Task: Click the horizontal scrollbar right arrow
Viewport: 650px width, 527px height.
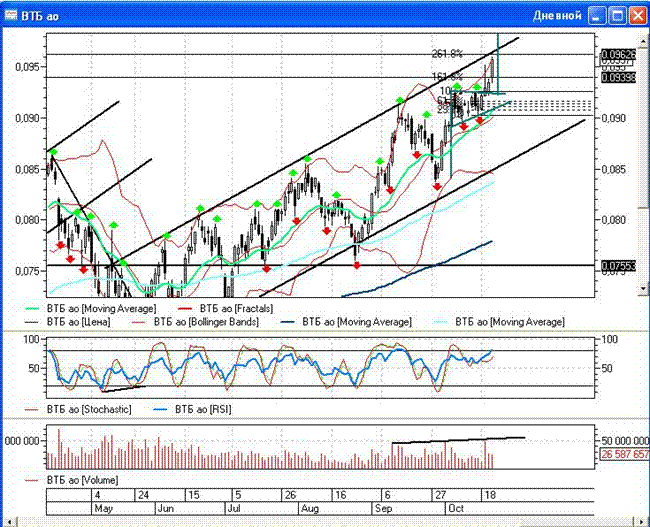Action: 642,522
